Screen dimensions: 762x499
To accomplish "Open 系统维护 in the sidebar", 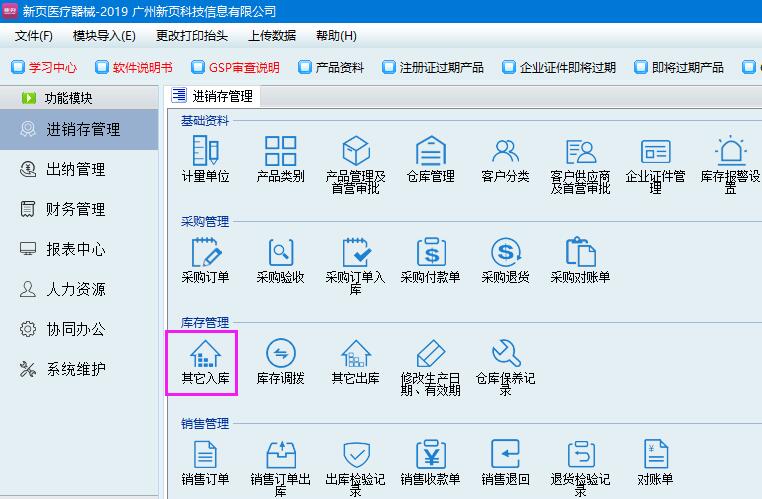I will point(75,369).
